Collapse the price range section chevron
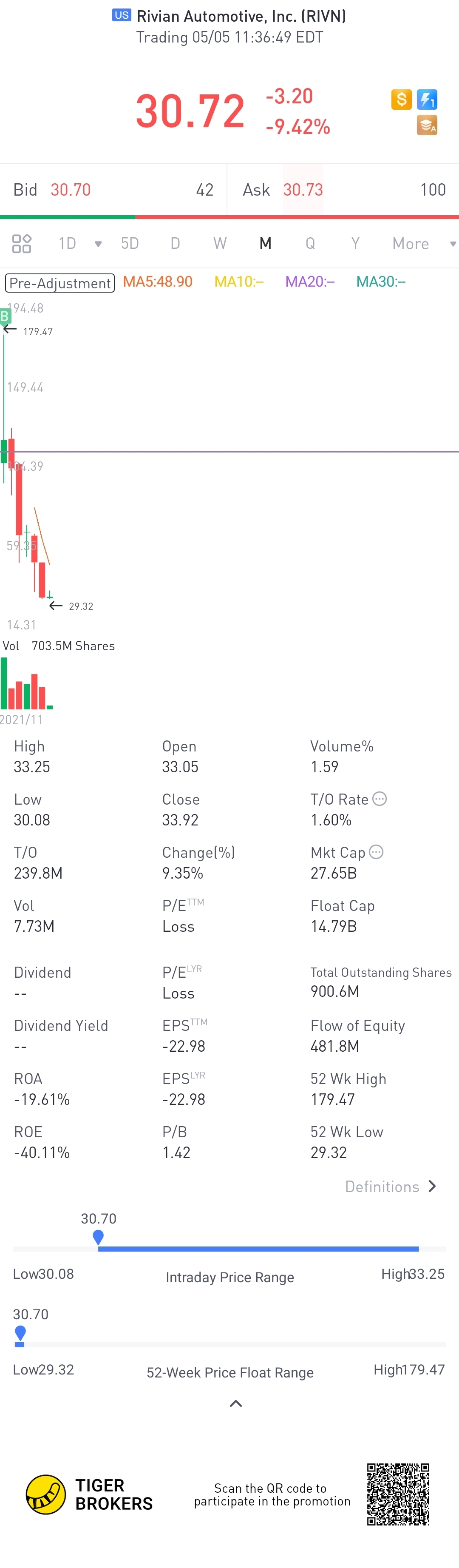Image resolution: width=459 pixels, height=1568 pixels. tap(236, 1404)
